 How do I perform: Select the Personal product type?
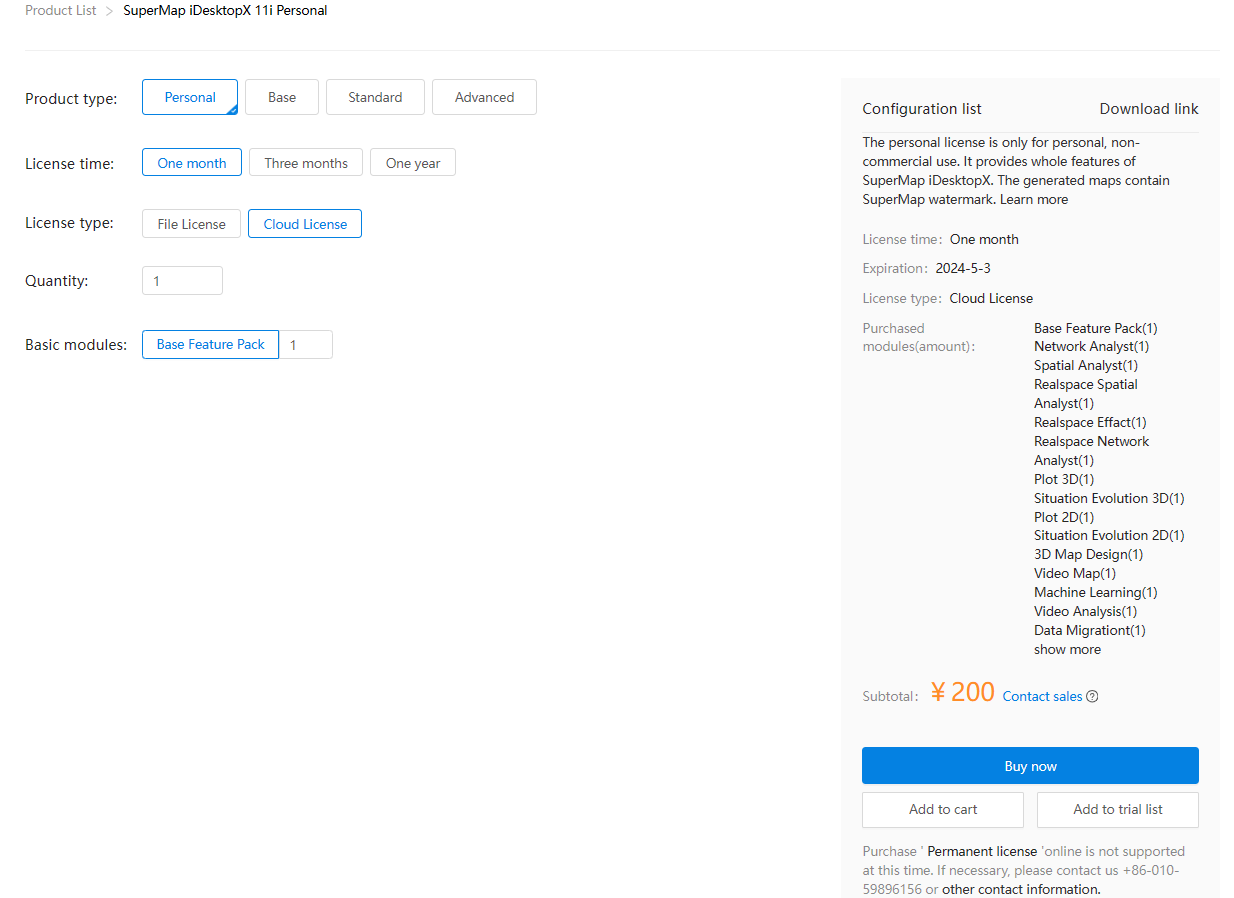point(190,97)
